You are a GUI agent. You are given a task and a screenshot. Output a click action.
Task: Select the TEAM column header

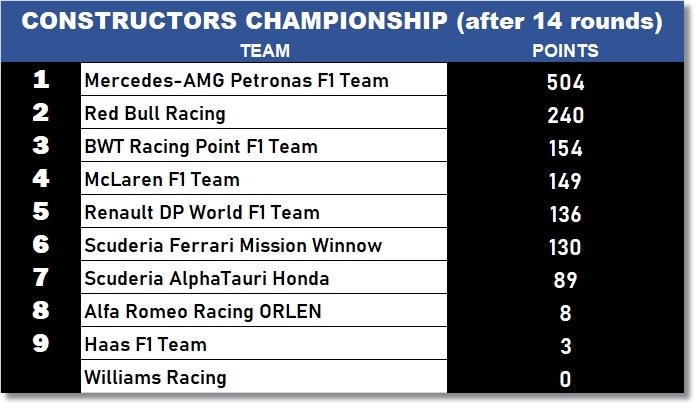pos(265,51)
